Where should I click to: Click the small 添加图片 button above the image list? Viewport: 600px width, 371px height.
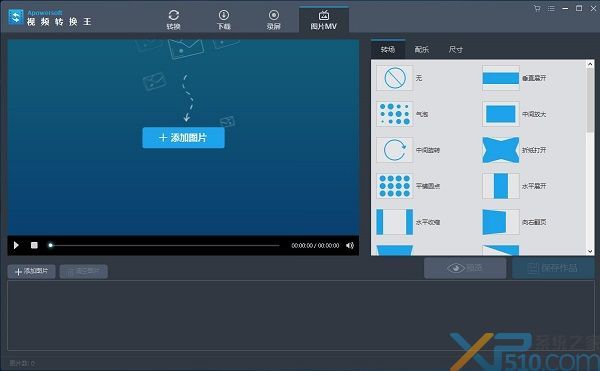click(x=31, y=271)
